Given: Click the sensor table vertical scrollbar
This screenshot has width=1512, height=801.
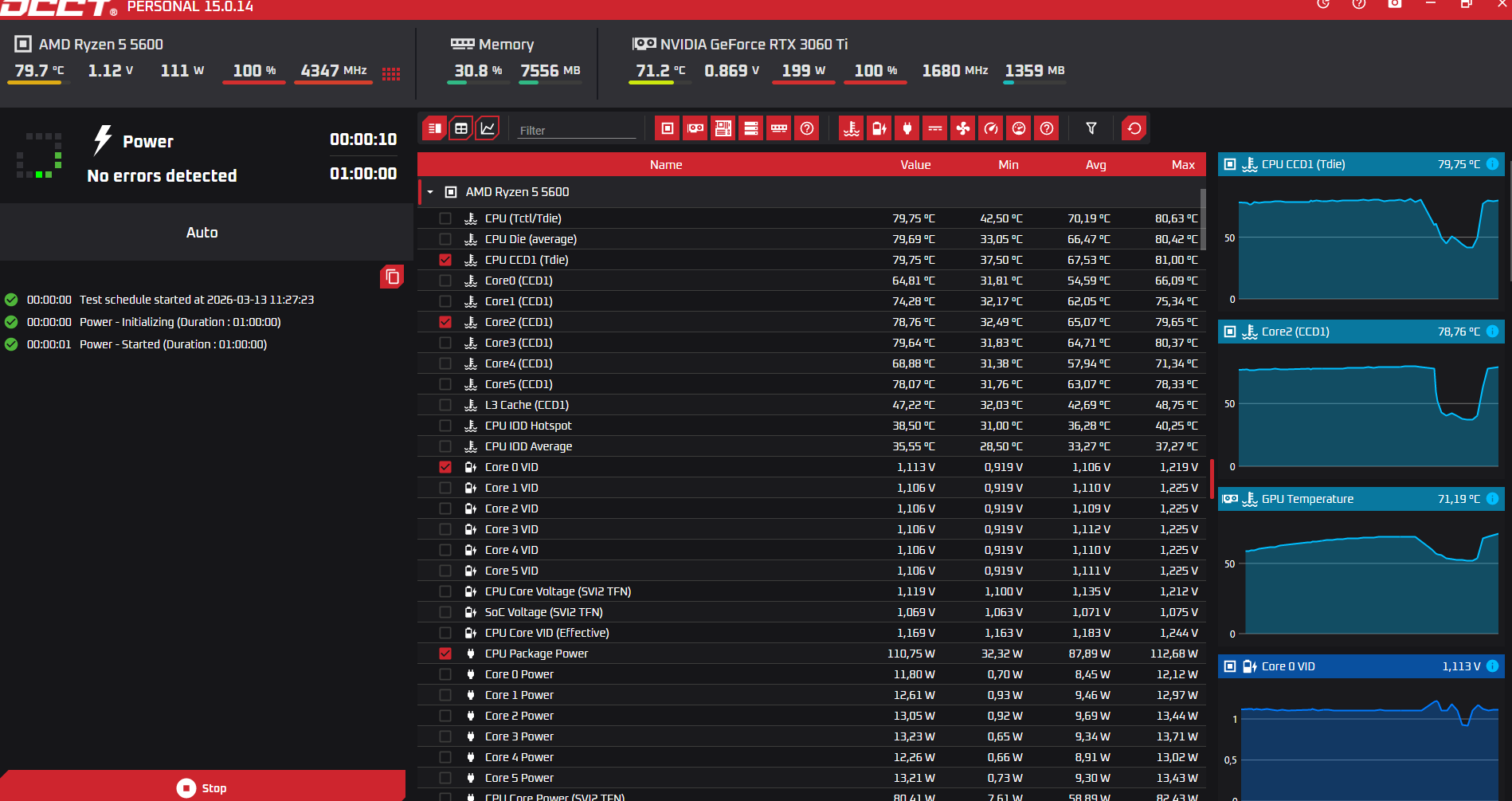Looking at the screenshot, I should click(x=1203, y=220).
